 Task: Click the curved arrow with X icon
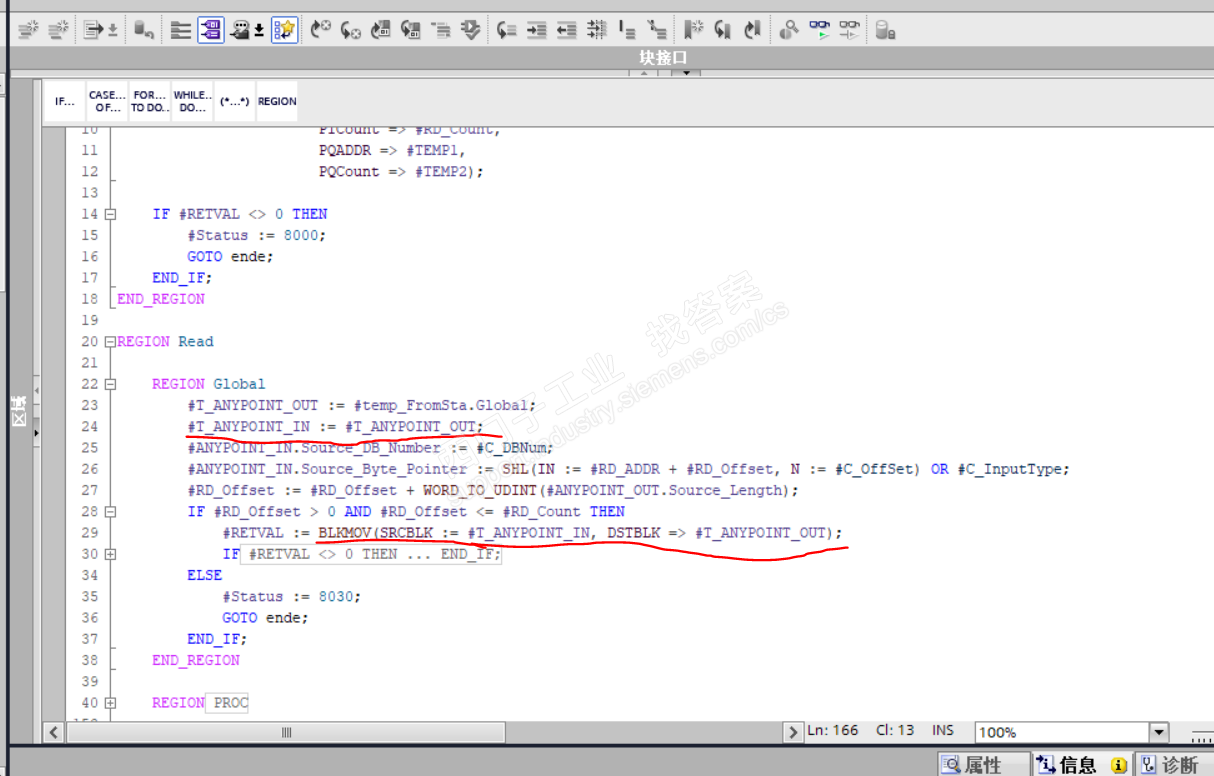(x=321, y=30)
